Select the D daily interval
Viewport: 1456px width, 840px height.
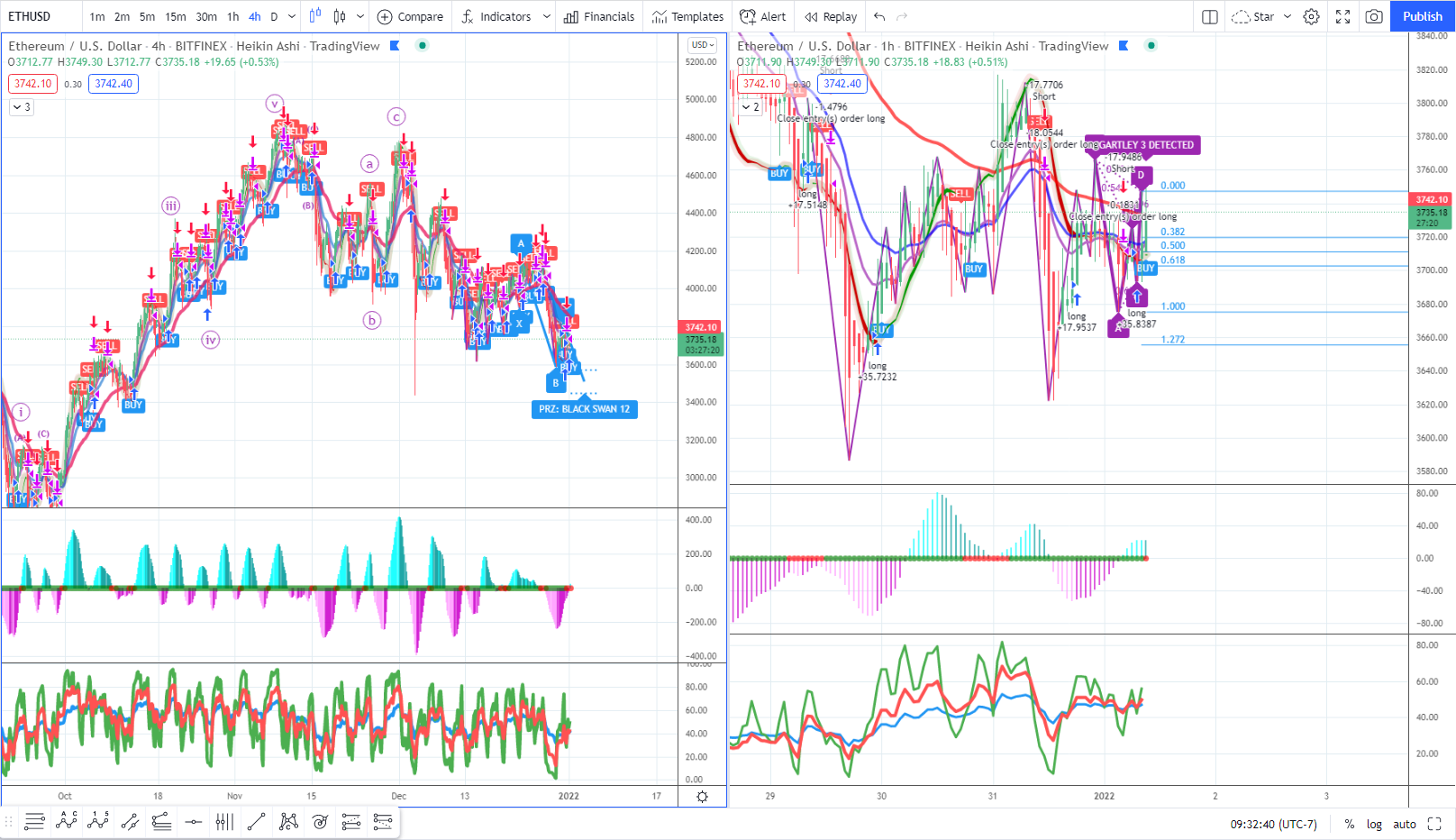point(274,16)
